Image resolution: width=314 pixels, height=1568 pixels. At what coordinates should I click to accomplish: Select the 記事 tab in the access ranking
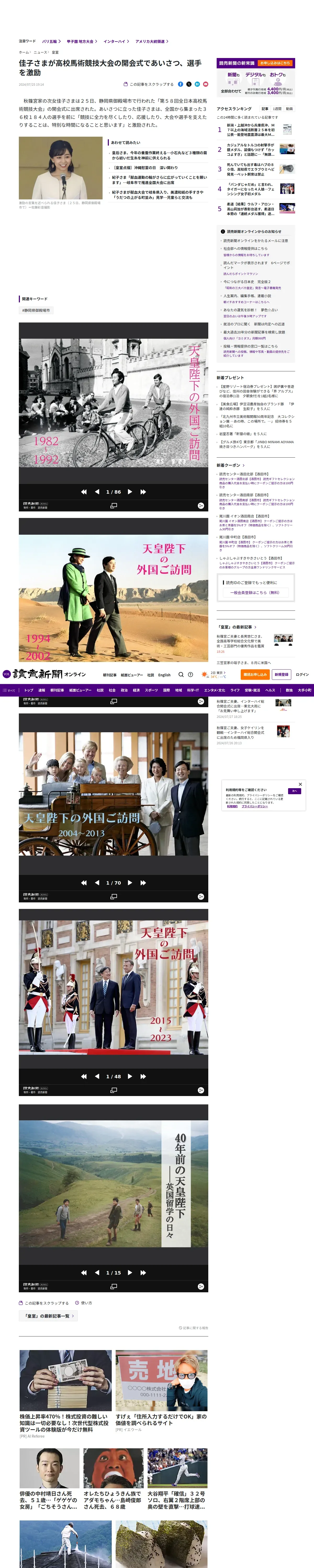(265, 108)
